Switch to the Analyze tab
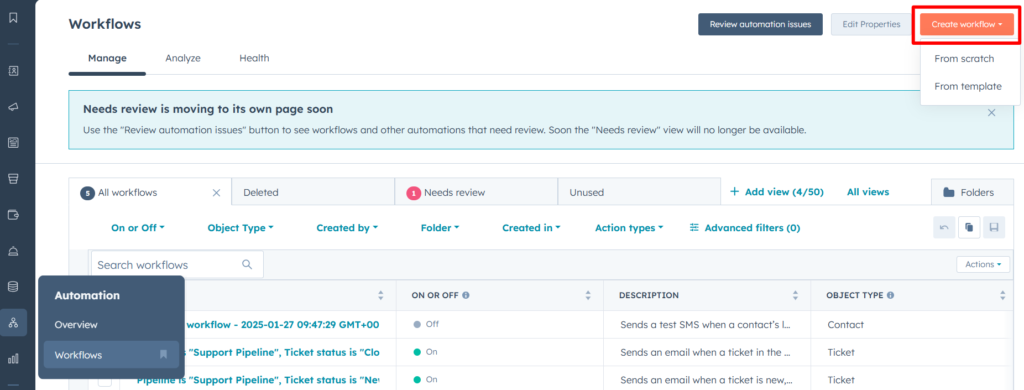Viewport: 1024px width, 390px height. coord(183,58)
